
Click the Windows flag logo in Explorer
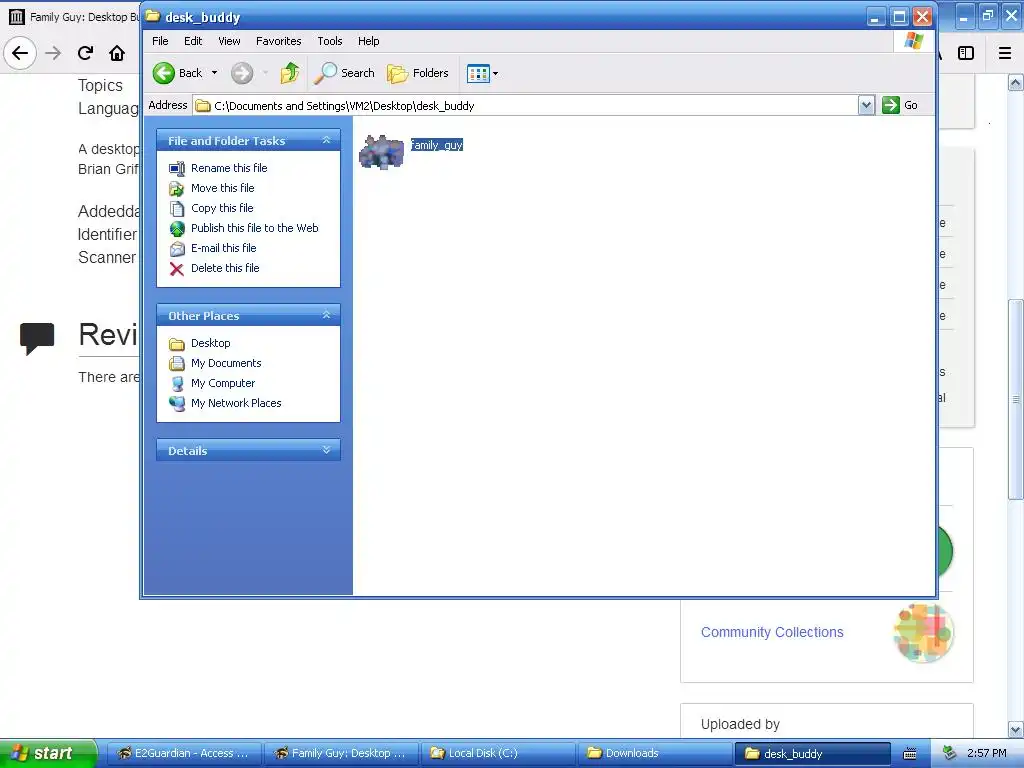click(914, 41)
